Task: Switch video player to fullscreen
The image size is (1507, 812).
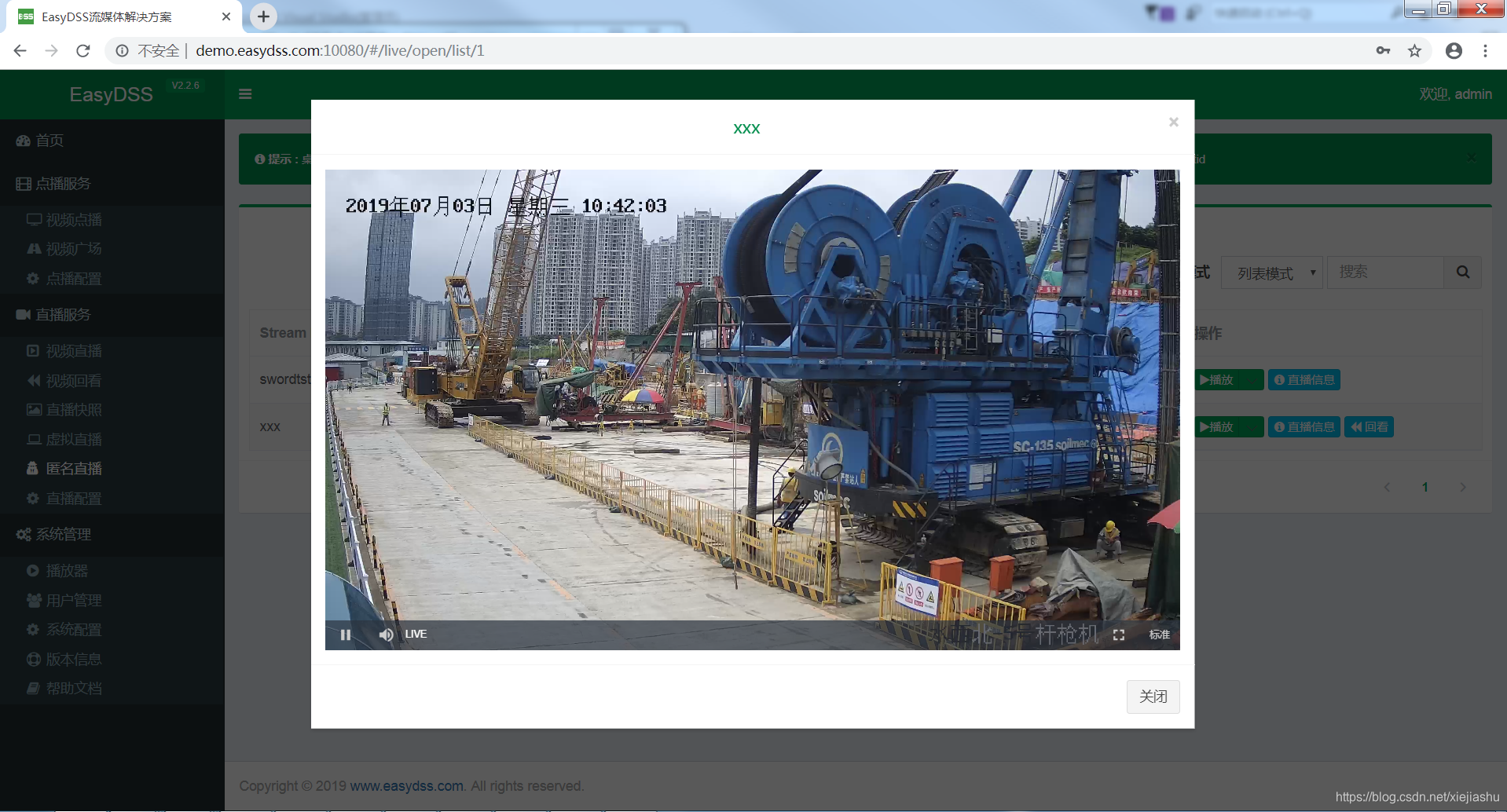Action: 1119,635
